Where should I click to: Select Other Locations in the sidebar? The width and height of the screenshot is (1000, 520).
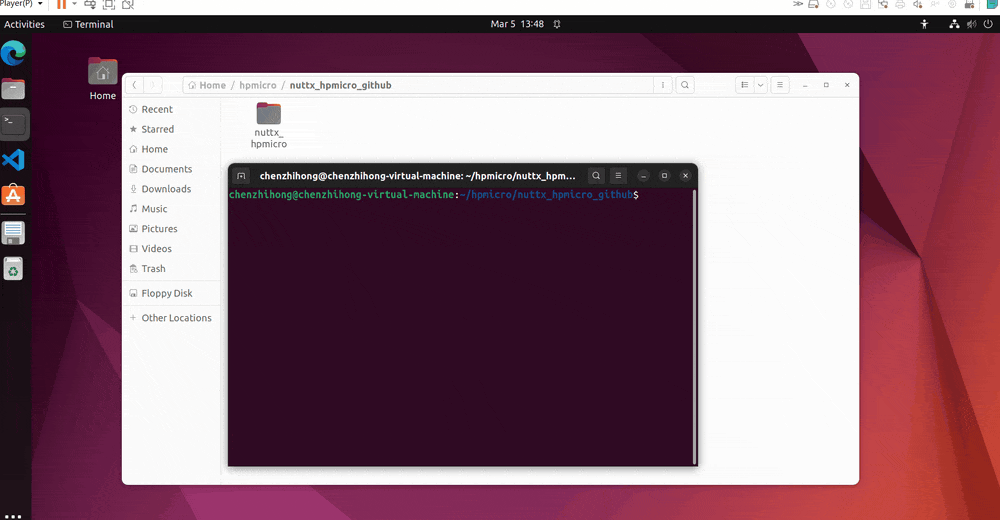176,318
